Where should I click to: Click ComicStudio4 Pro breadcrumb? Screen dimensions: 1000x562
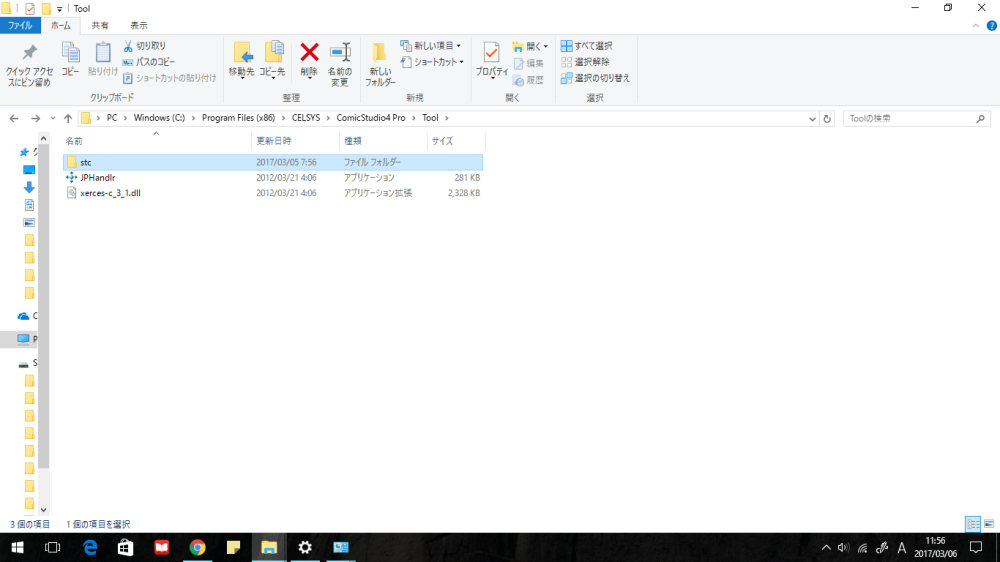[x=371, y=118]
